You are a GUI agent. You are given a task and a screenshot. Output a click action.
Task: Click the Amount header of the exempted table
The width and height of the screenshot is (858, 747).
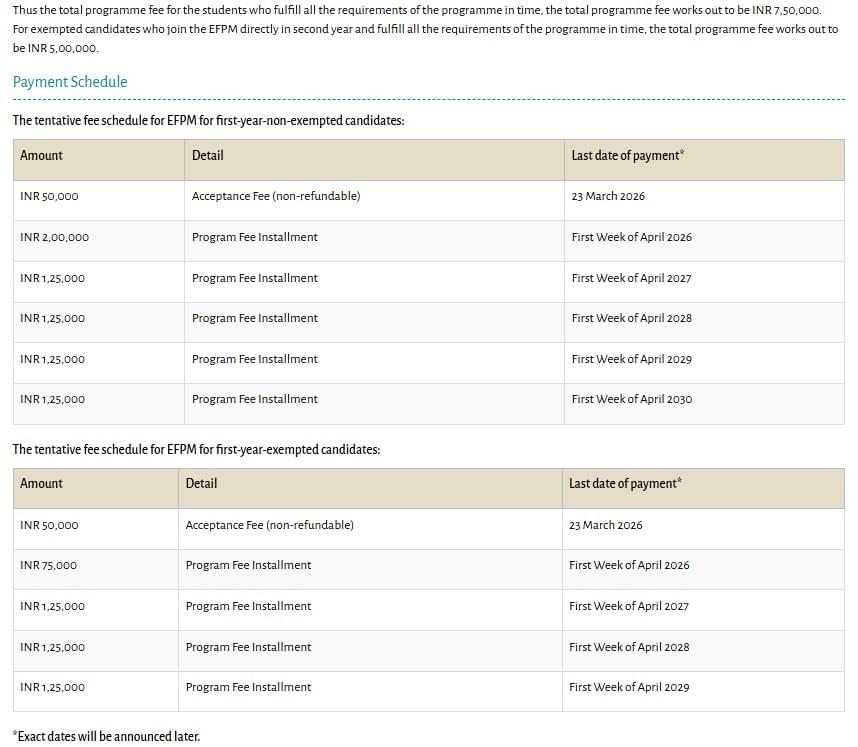coord(41,484)
